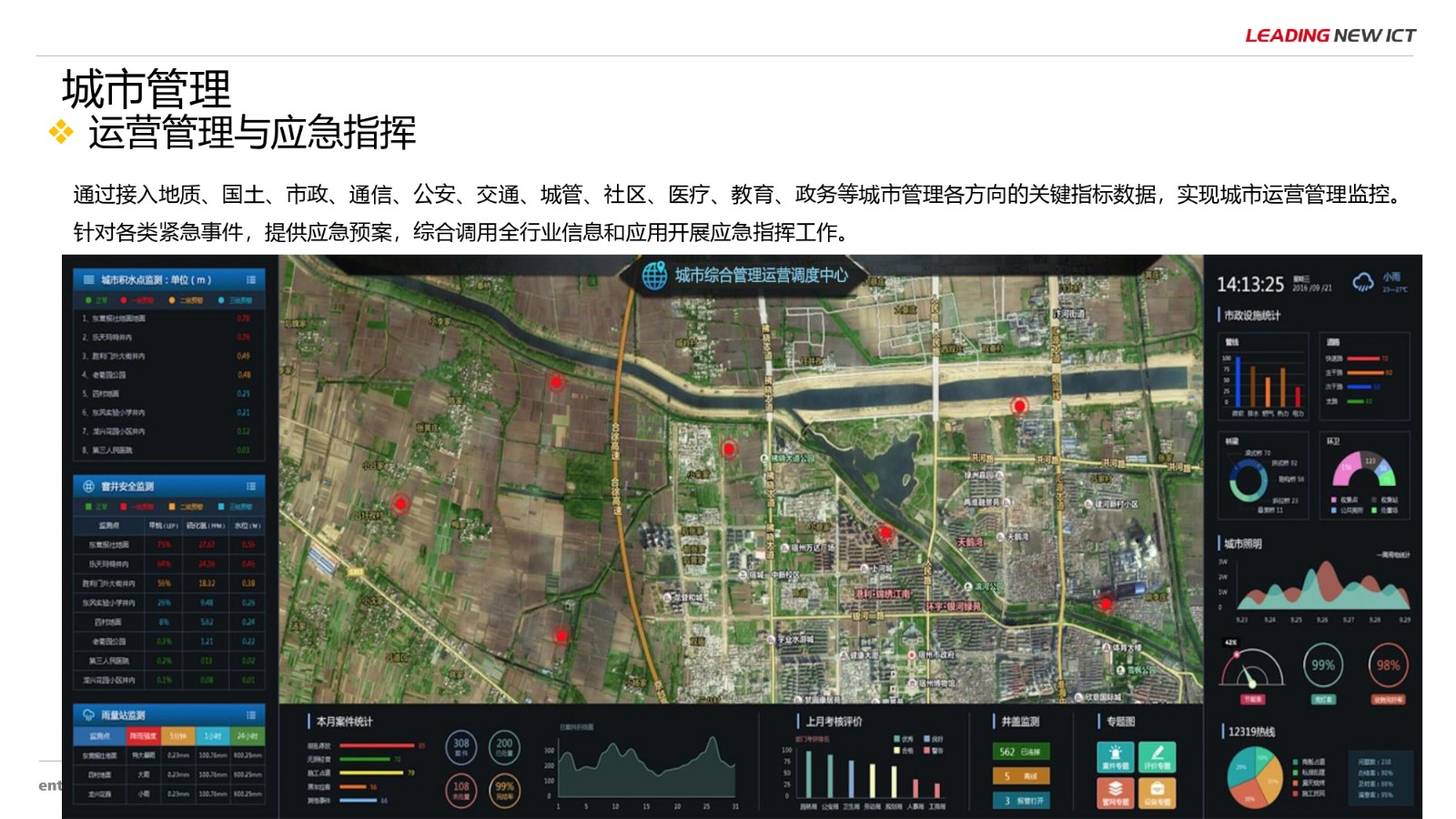Click the 城市积水点监测 header grid icon
Viewport: 1456px width, 819px height.
click(89, 279)
